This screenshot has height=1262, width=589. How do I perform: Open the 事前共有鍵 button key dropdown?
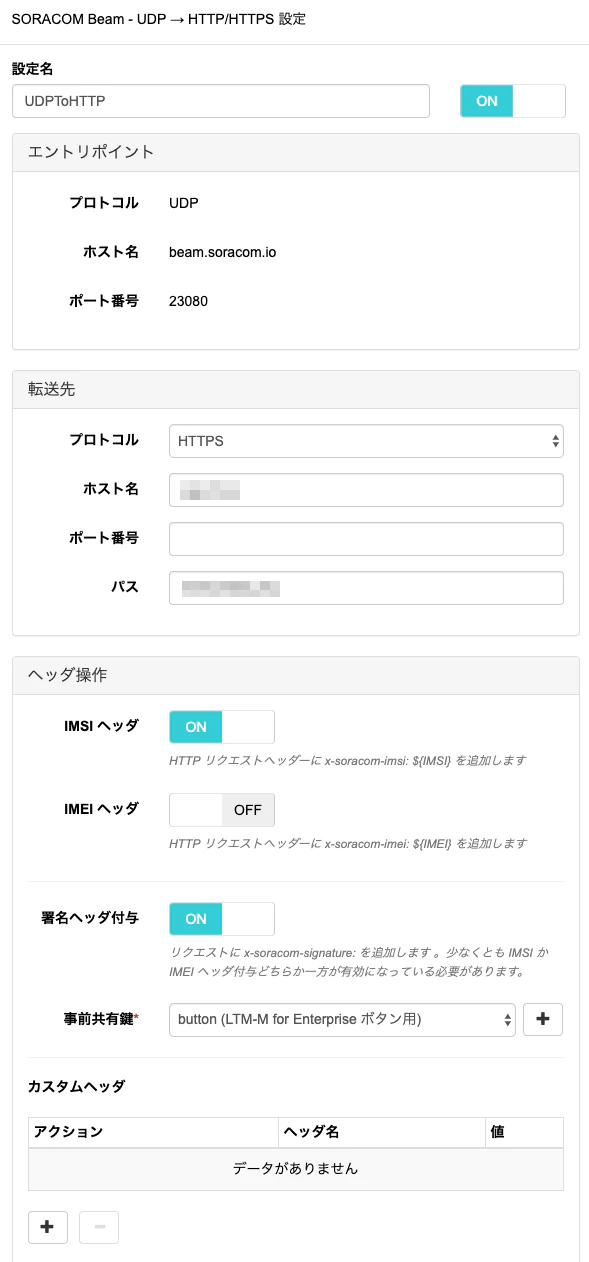(343, 1019)
